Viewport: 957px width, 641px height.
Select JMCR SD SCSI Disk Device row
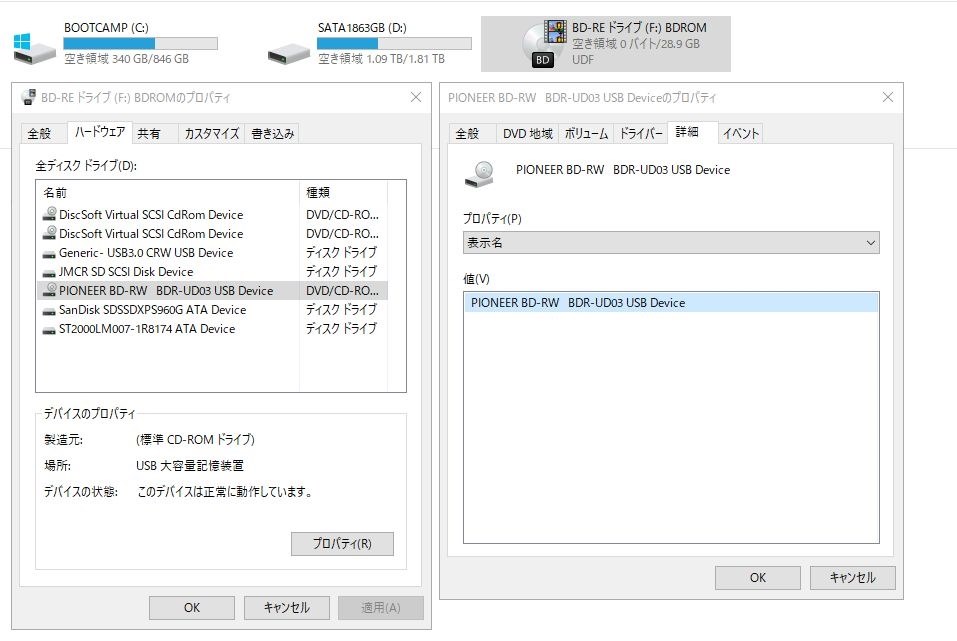tap(212, 272)
